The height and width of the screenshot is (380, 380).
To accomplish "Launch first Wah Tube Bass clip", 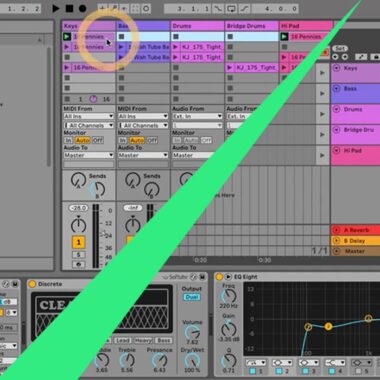I will pos(121,47).
